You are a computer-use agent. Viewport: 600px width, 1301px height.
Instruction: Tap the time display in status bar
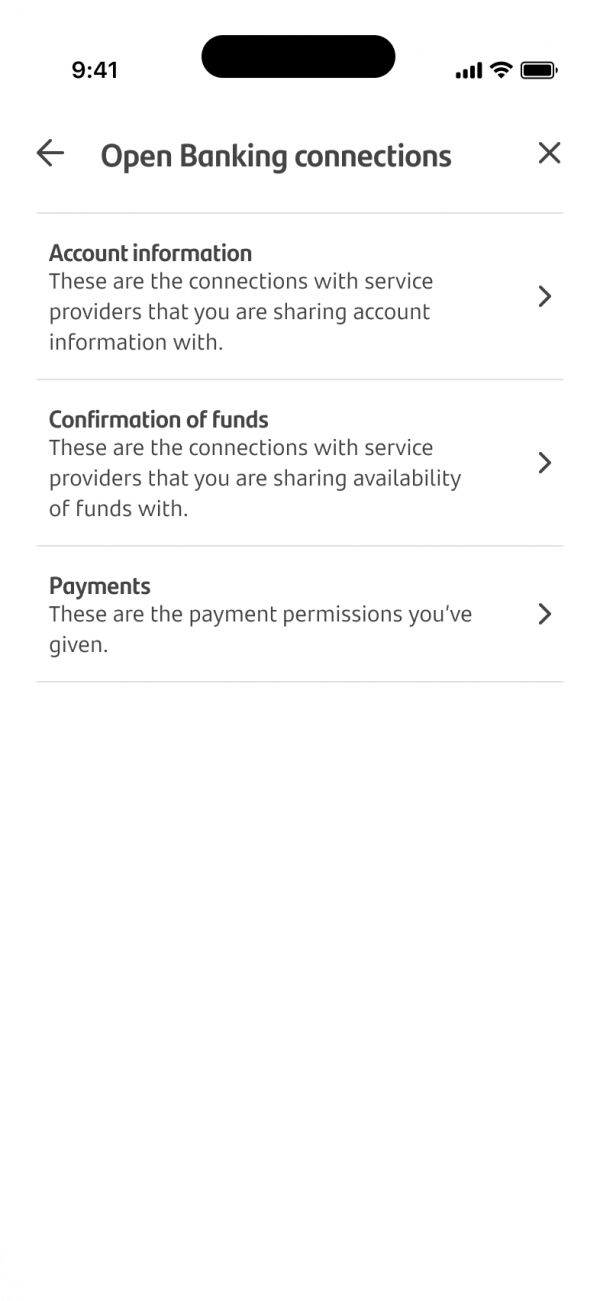tap(95, 70)
